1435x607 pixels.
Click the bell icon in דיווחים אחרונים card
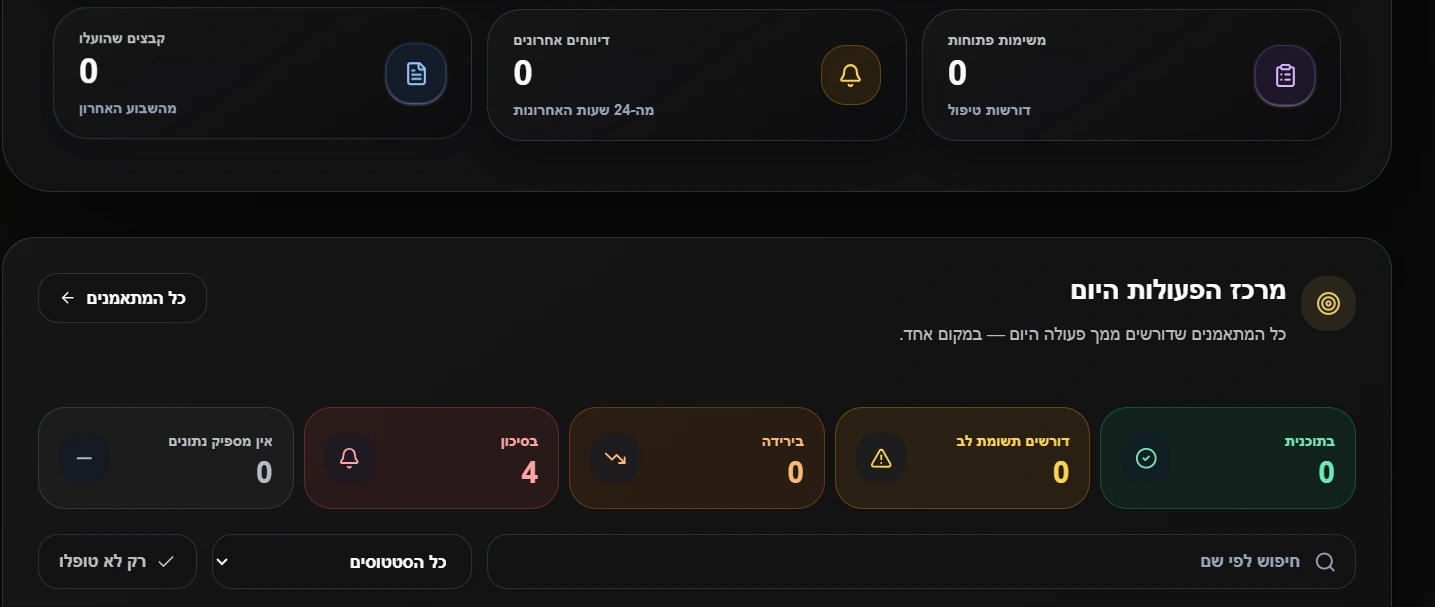pyautogui.click(x=850, y=75)
